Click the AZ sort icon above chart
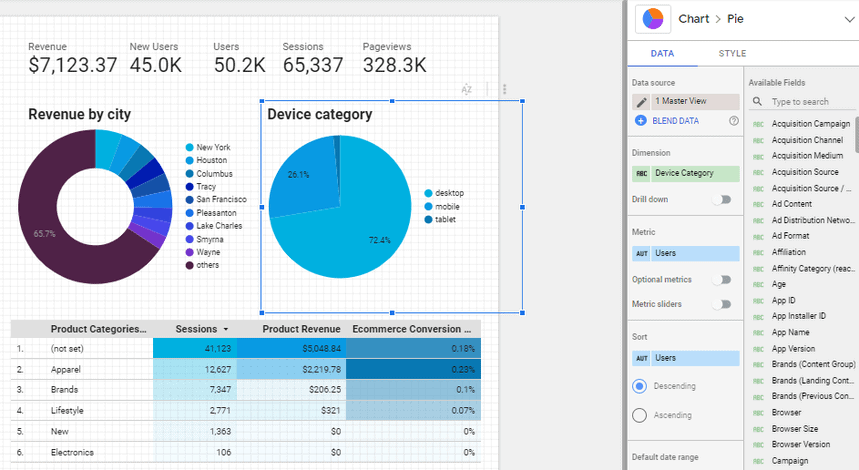The width and height of the screenshot is (859, 470). click(x=466, y=89)
